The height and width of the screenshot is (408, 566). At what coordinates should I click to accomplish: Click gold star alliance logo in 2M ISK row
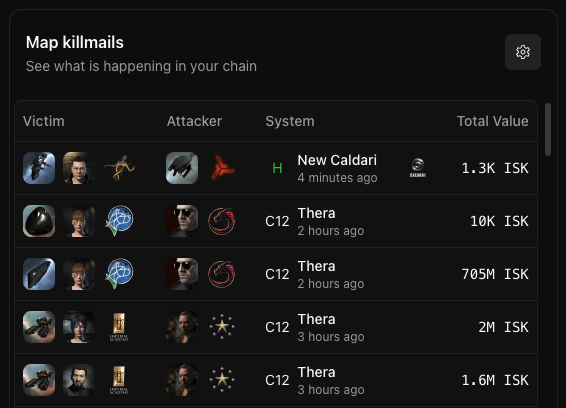tap(222, 327)
